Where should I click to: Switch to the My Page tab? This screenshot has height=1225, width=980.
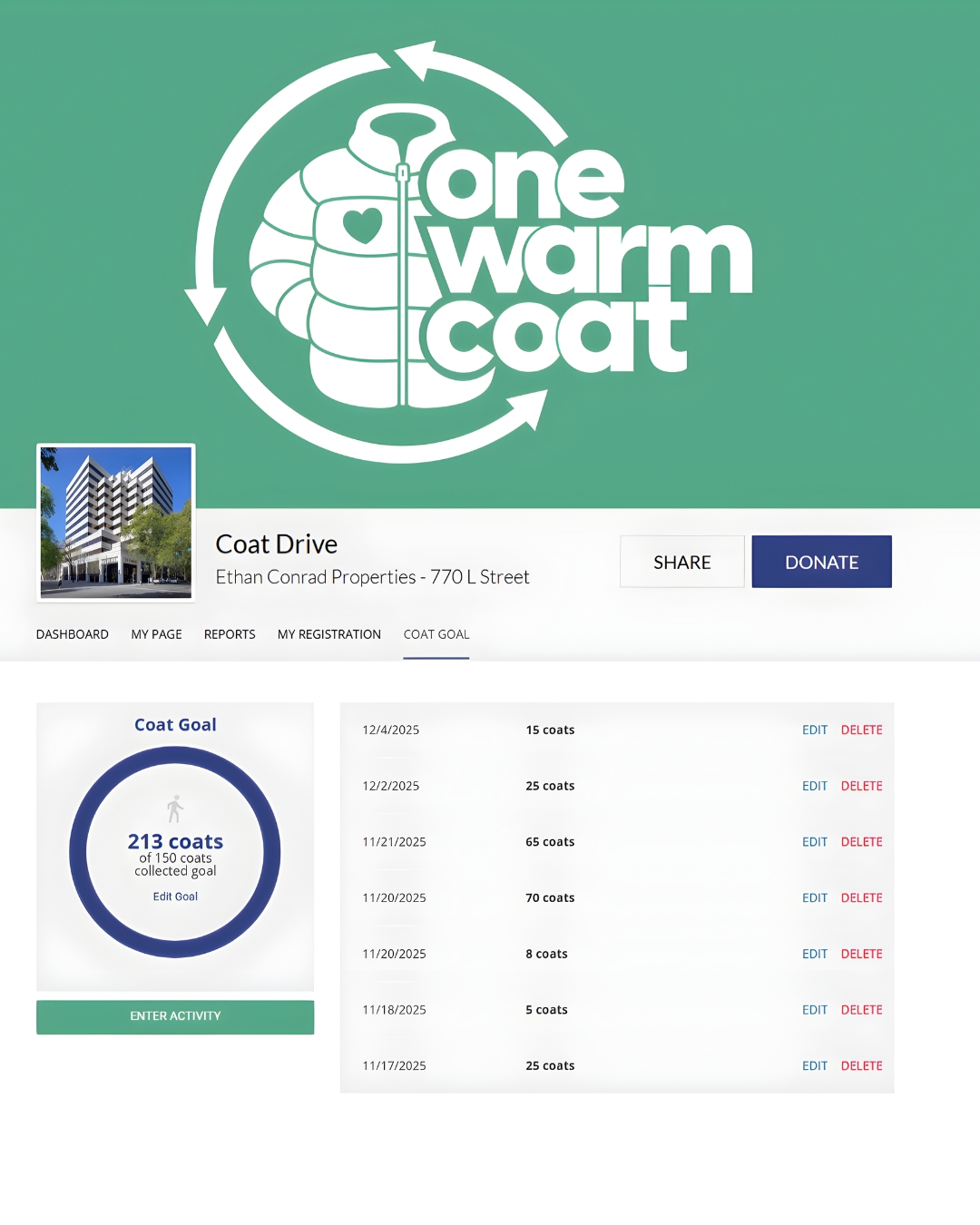point(156,634)
